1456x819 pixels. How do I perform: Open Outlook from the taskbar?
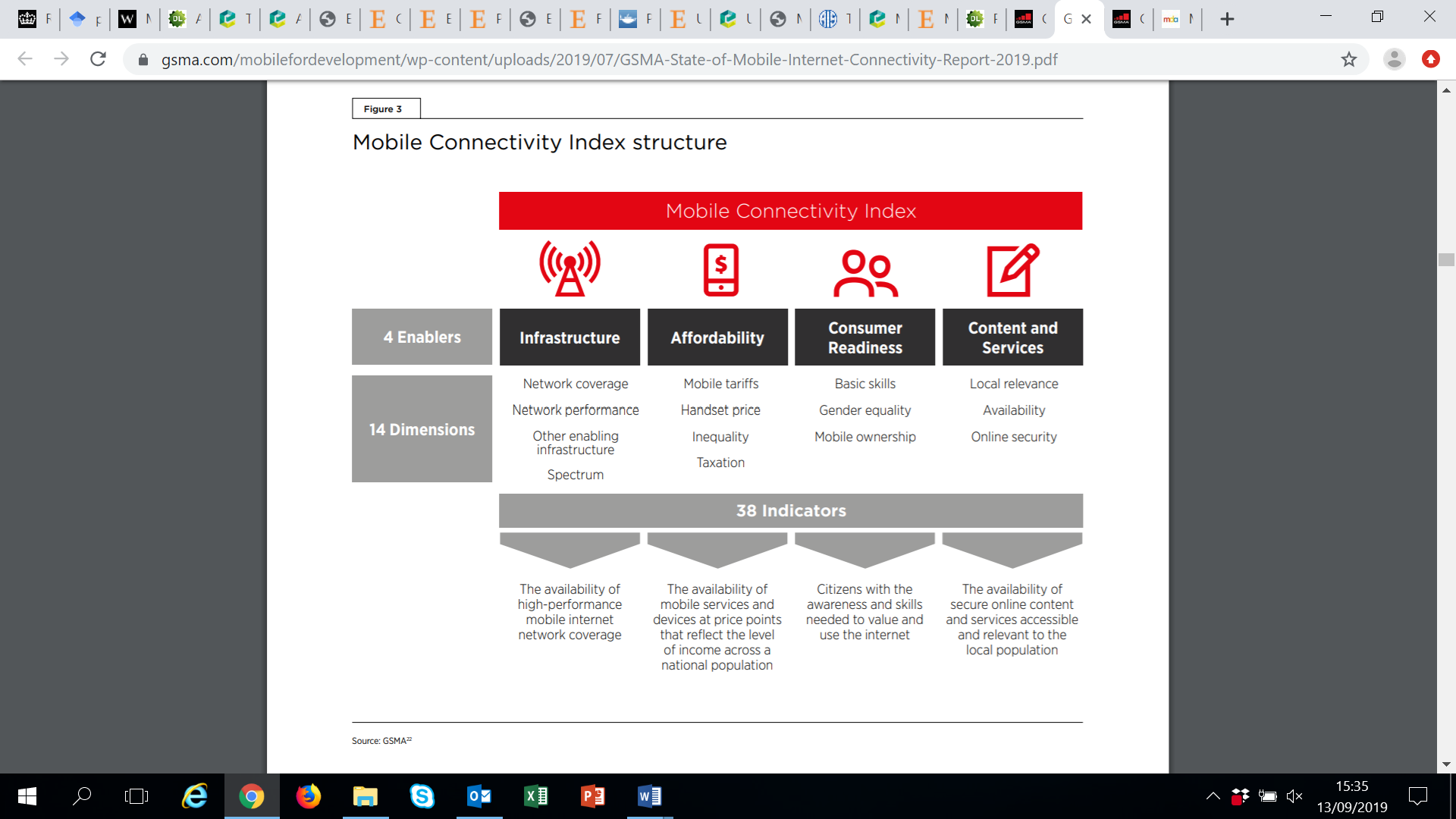pyautogui.click(x=479, y=796)
